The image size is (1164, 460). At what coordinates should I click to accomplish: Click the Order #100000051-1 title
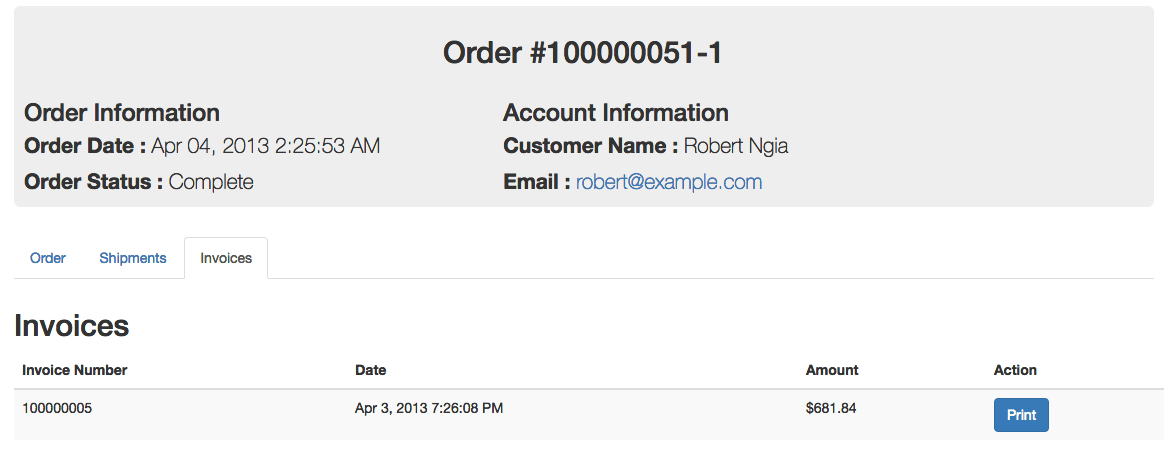[x=582, y=54]
